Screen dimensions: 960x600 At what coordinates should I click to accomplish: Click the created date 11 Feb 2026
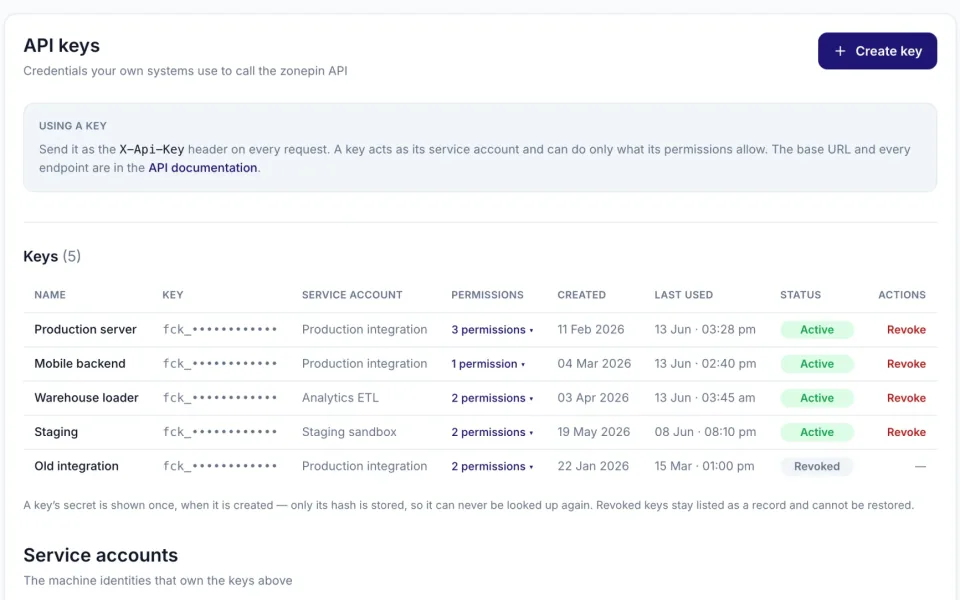pyautogui.click(x=591, y=329)
